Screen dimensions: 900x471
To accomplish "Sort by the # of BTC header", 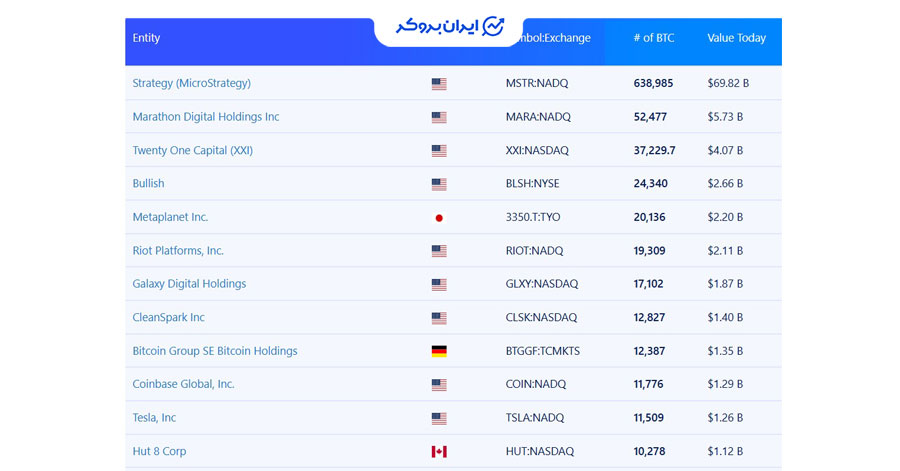I will [x=654, y=38].
